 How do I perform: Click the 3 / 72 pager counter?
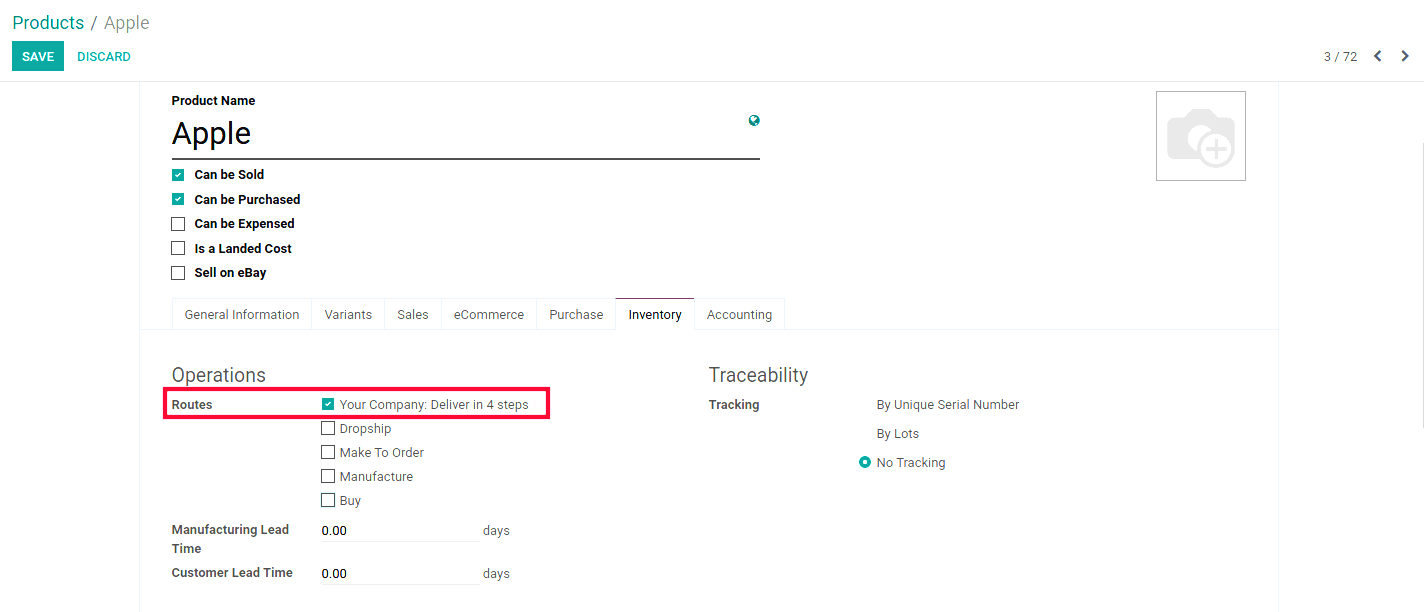click(x=1340, y=57)
